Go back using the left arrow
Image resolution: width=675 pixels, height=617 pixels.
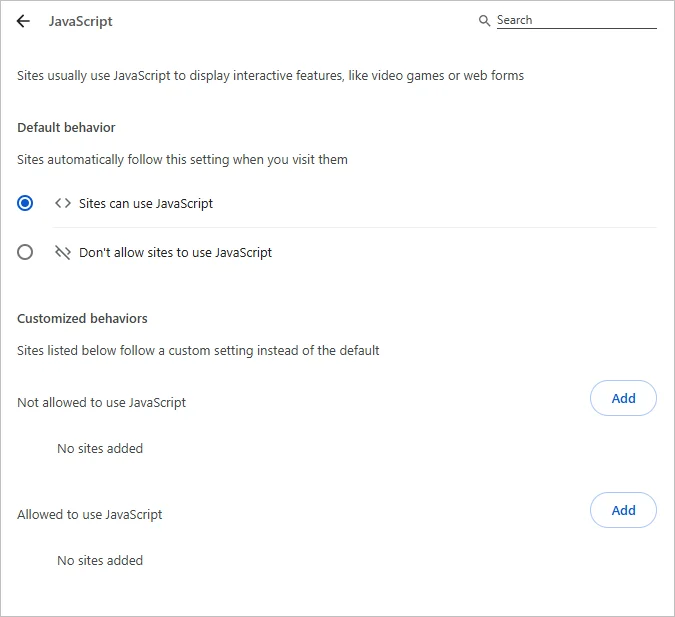[23, 21]
